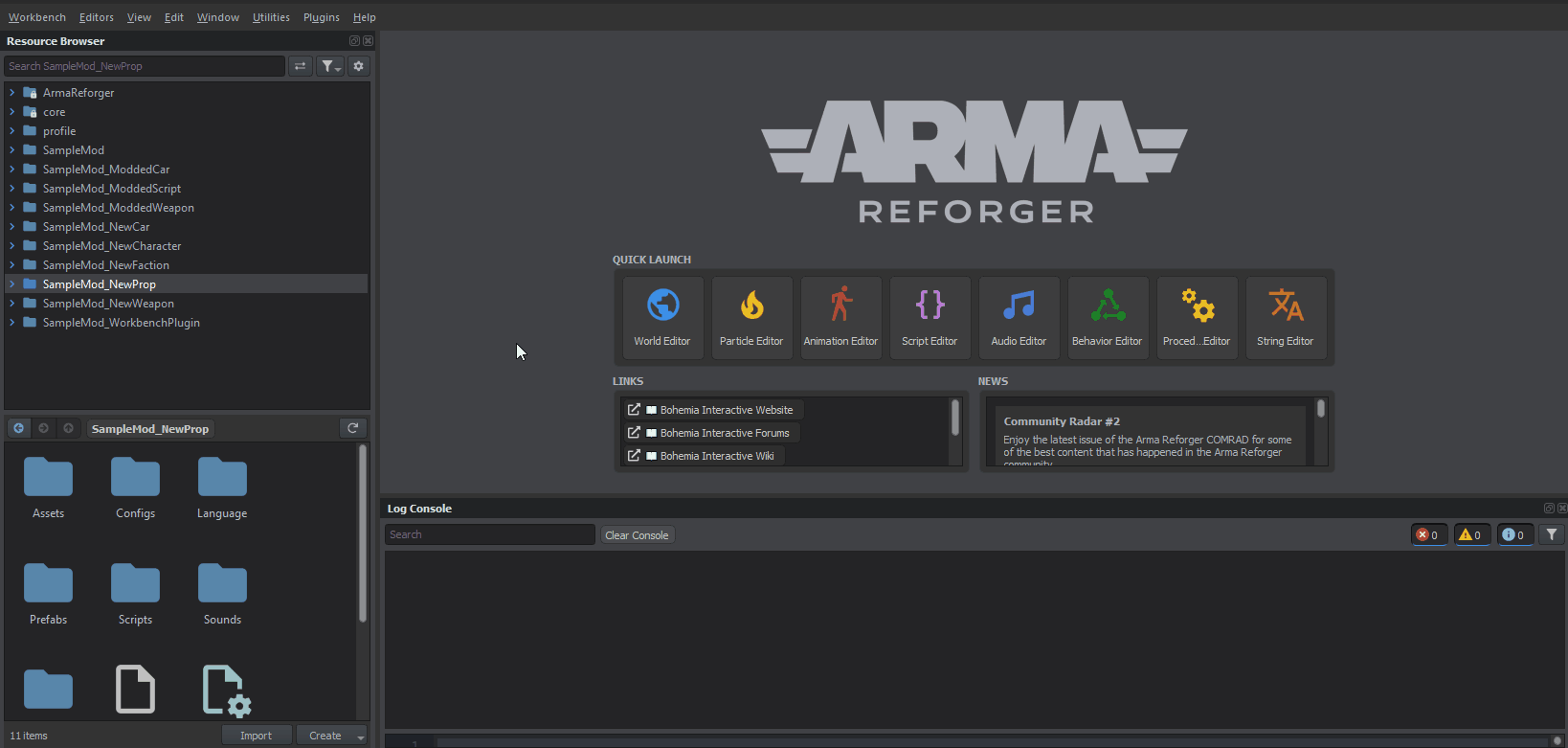Launch the Animation Editor
1568x748 pixels.
pyautogui.click(x=840, y=318)
